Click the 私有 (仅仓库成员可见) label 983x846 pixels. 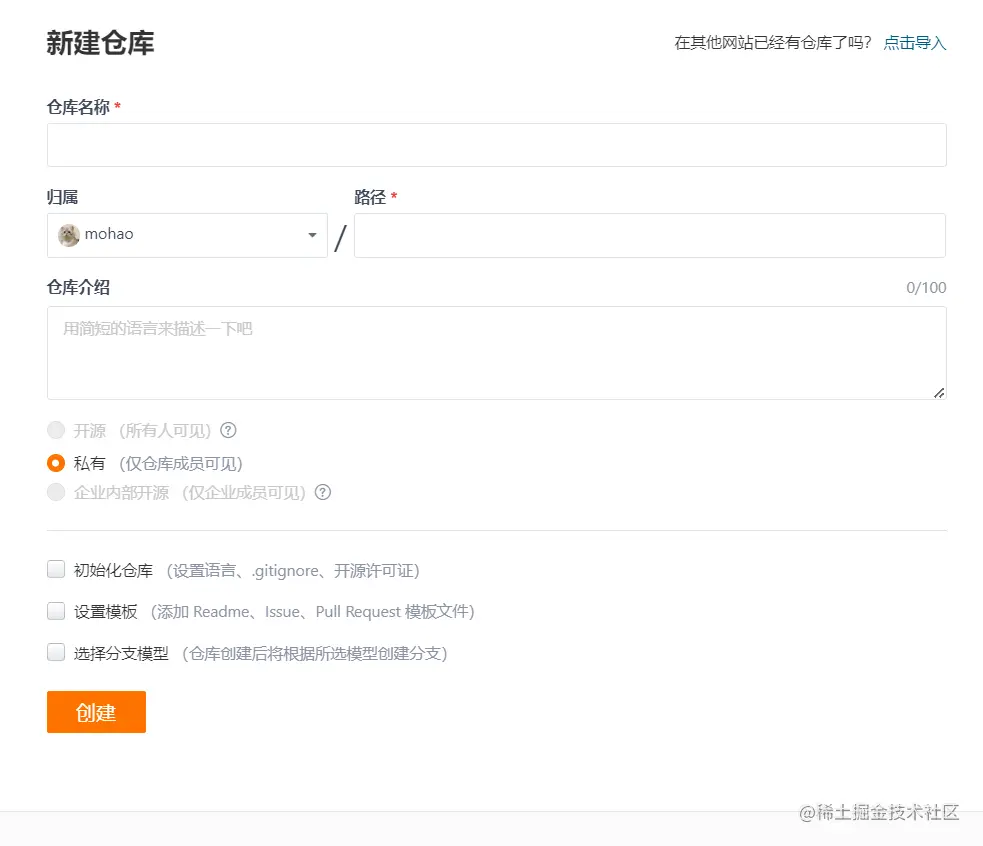point(158,463)
